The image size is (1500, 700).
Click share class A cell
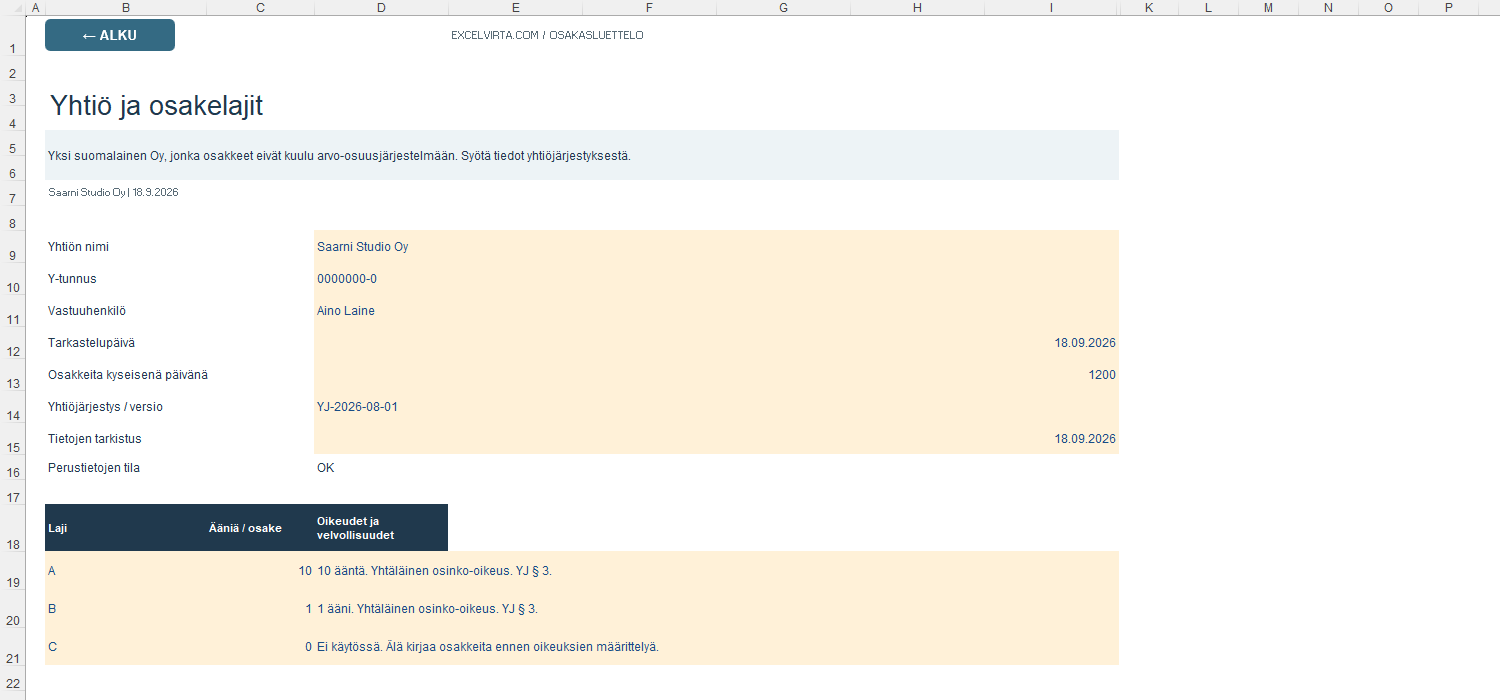pos(125,570)
